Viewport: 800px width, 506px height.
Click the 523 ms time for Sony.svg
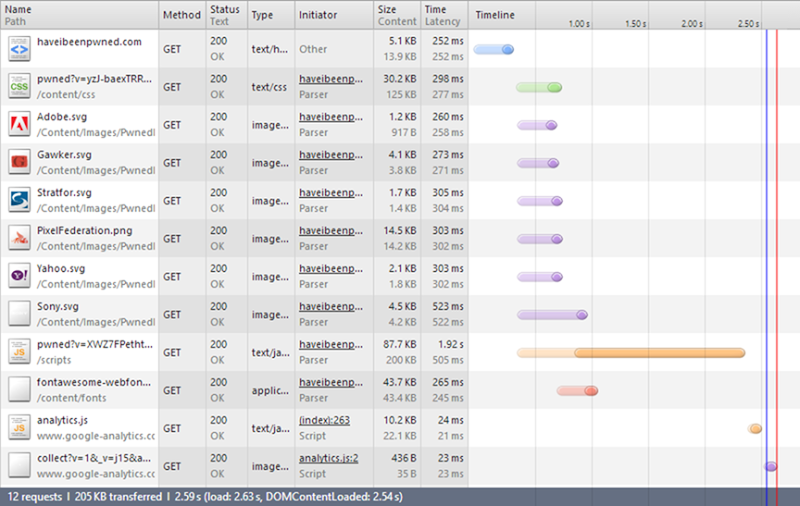(448, 307)
